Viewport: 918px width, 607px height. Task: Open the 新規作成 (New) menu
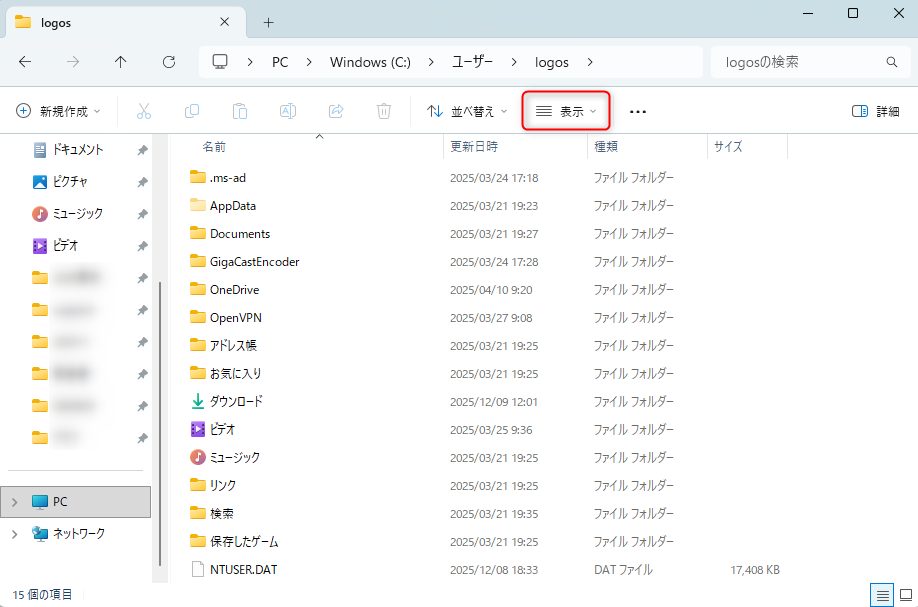pyautogui.click(x=57, y=111)
